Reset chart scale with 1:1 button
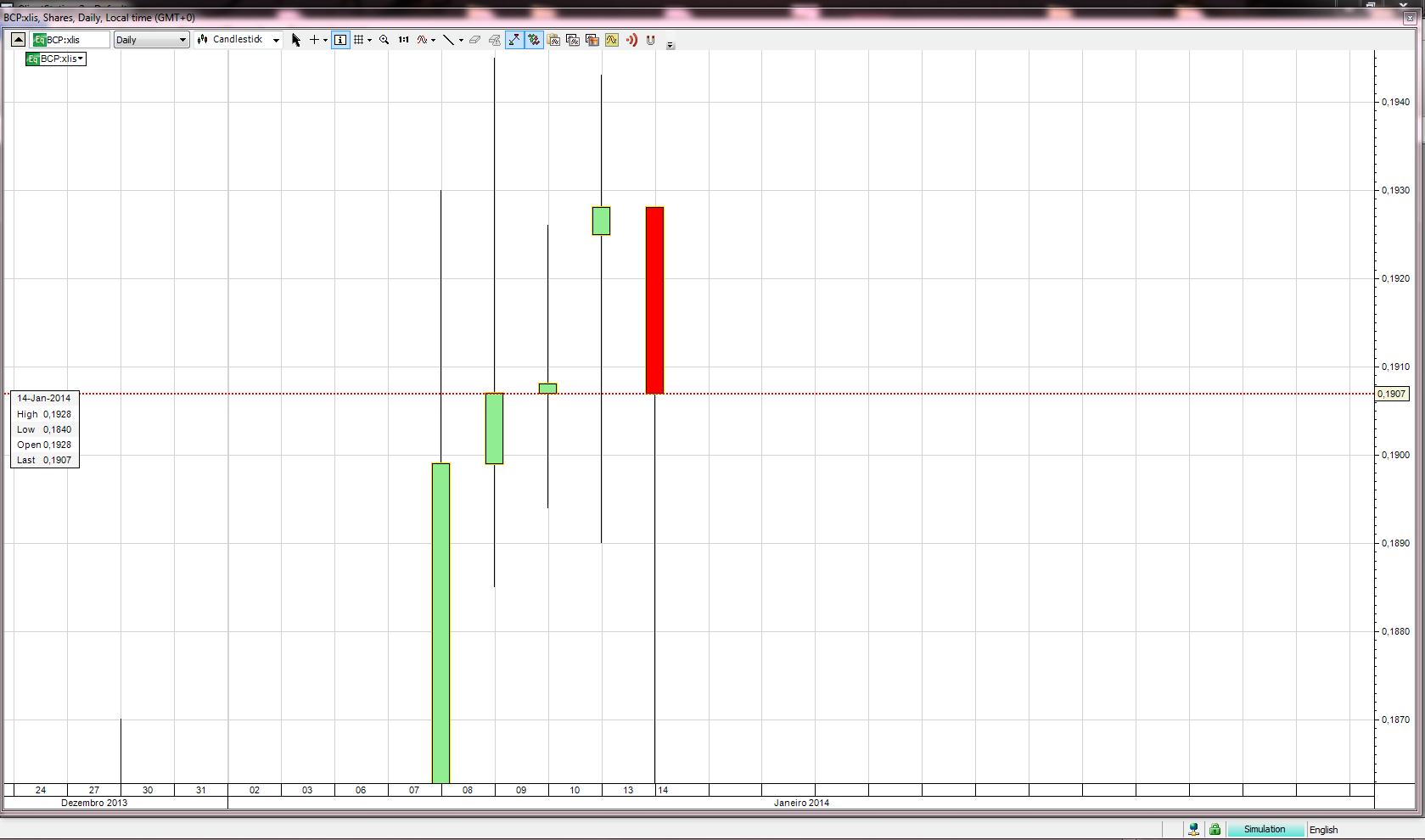 point(404,40)
